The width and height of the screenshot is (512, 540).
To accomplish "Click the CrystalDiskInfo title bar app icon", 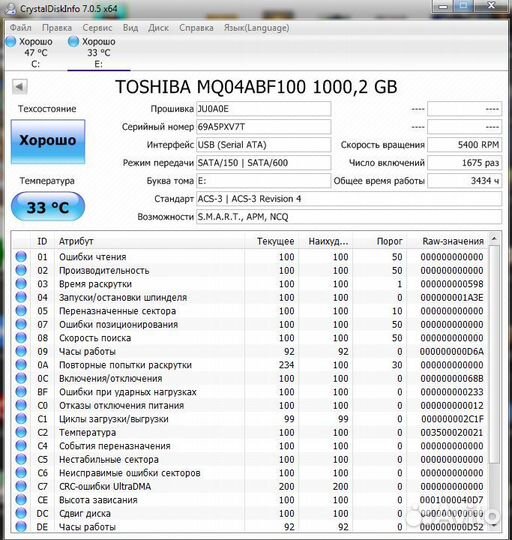I will pyautogui.click(x=11, y=8).
